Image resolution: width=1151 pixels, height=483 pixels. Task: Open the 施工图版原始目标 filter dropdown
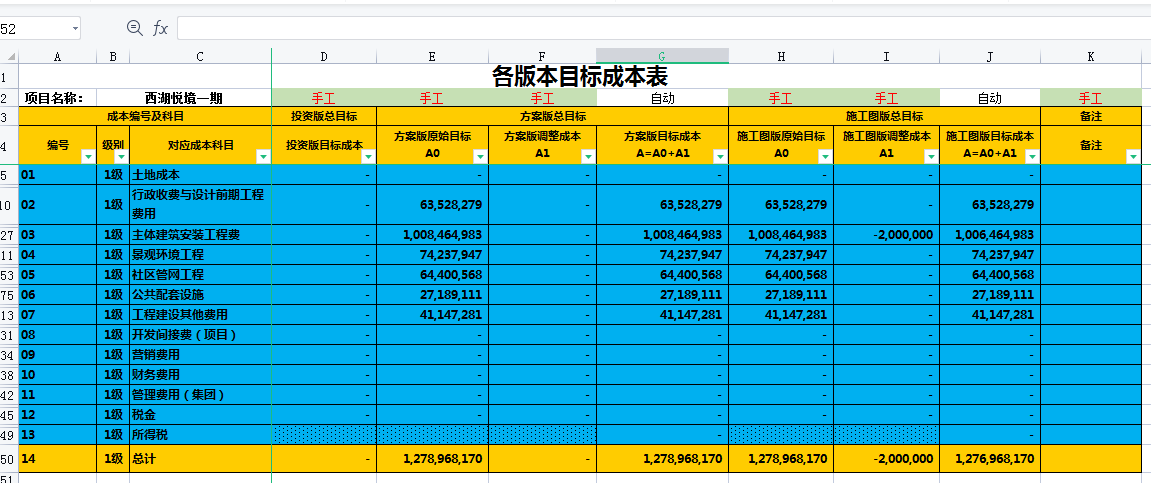click(x=825, y=156)
